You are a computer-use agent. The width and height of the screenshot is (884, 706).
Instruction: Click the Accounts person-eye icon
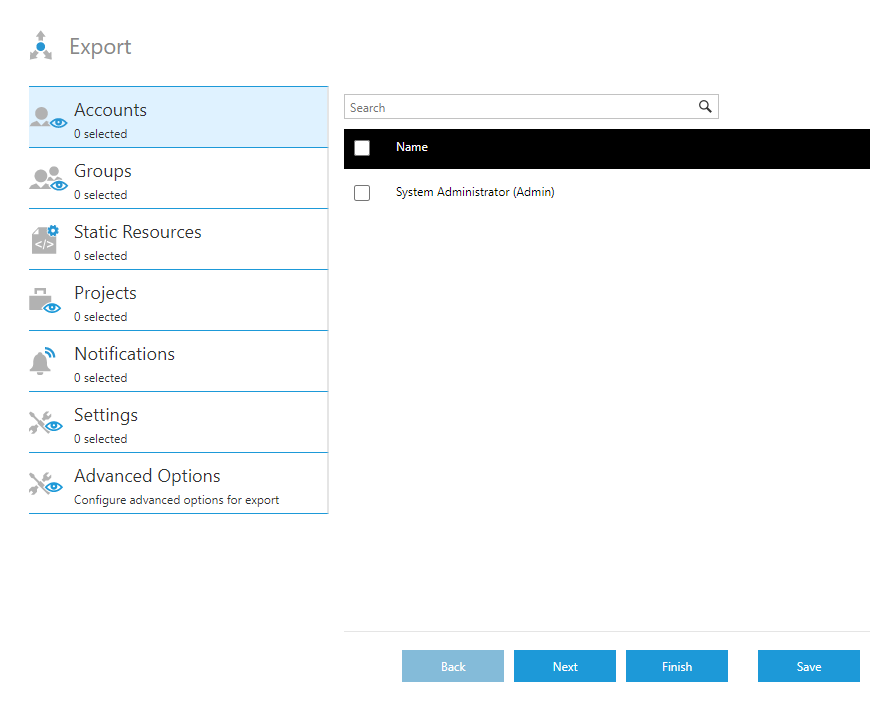48,118
